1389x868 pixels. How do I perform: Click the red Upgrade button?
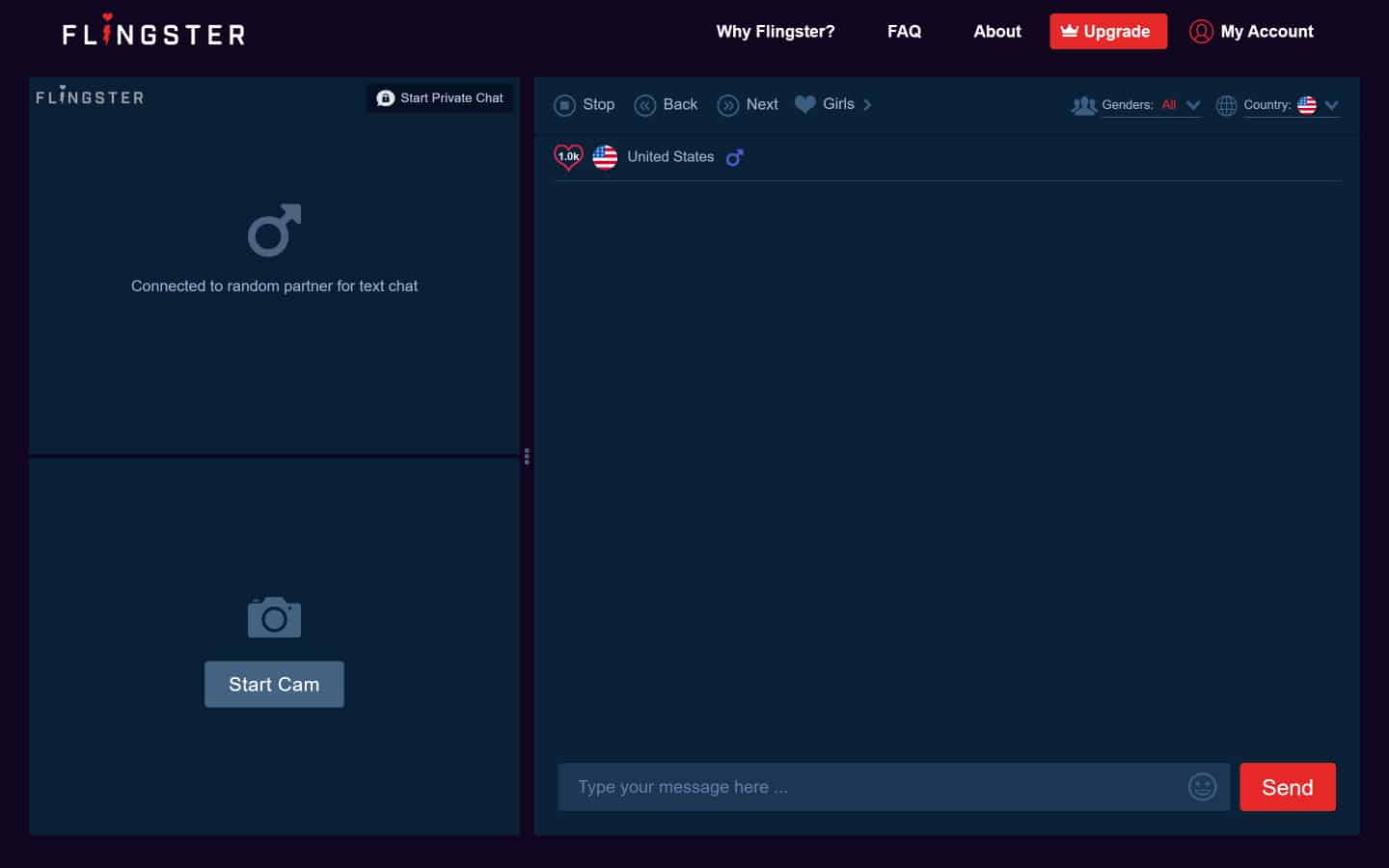click(1108, 31)
